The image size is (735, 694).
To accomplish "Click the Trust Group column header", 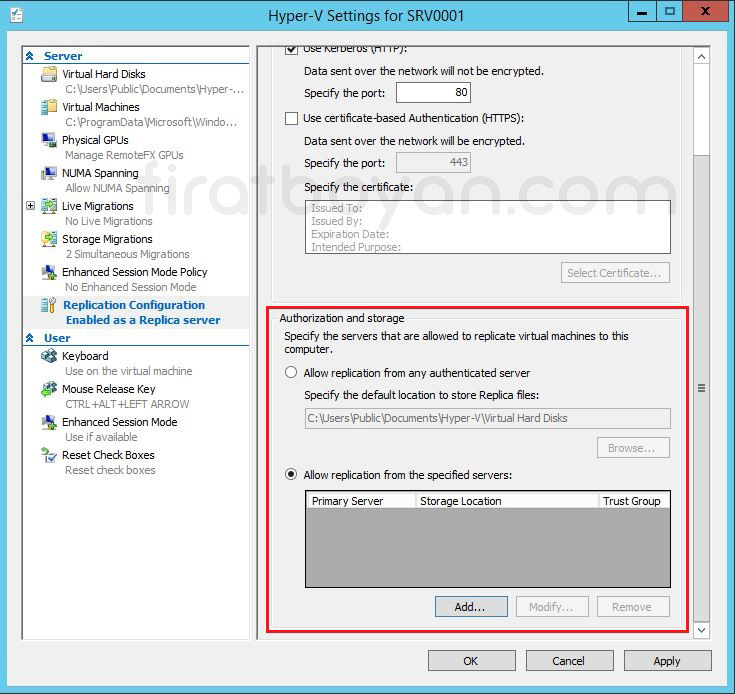I will [634, 501].
